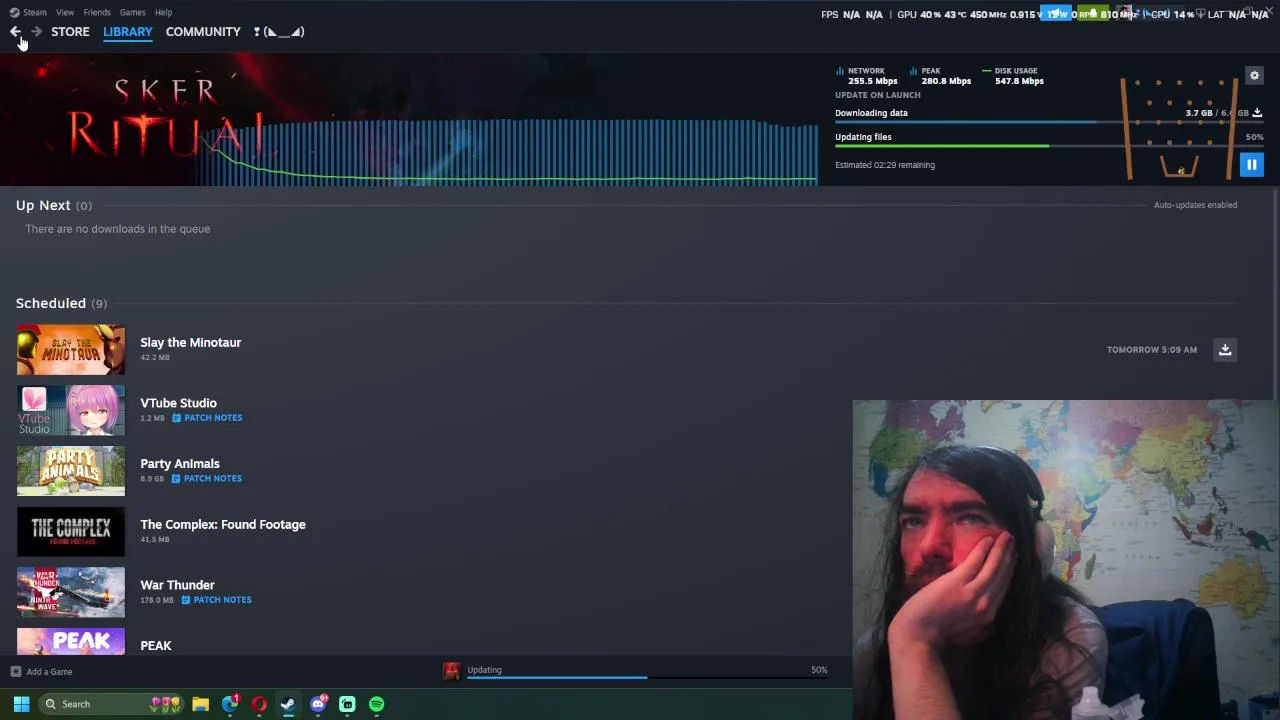
Task: Click the War Thunder patch notes icon
Action: 186,600
